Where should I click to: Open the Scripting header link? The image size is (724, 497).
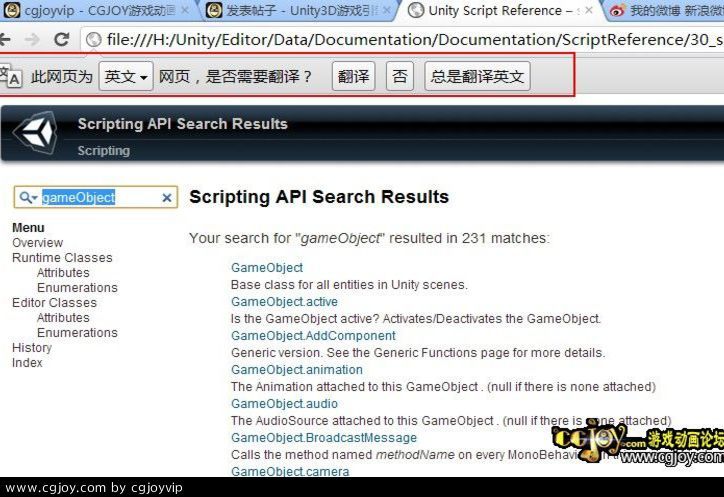[103, 151]
